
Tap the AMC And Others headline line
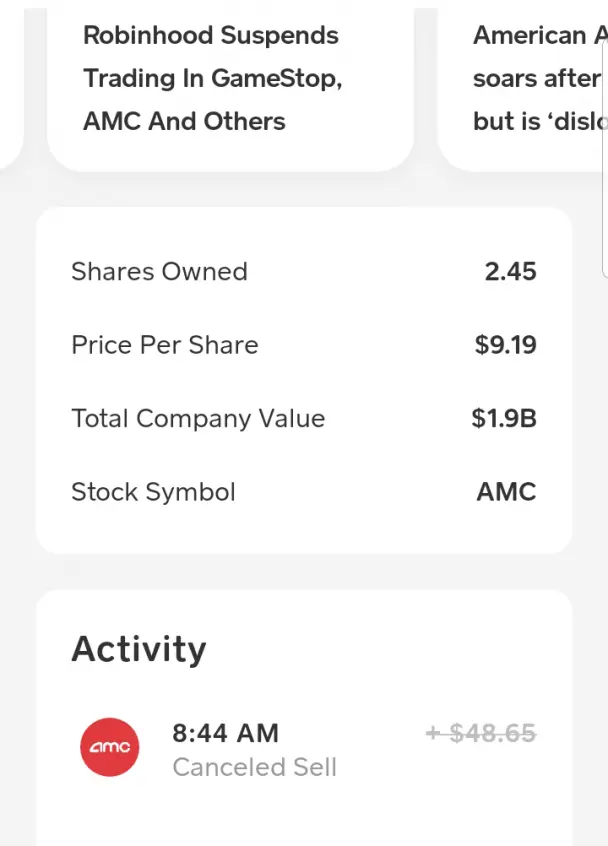(x=184, y=121)
